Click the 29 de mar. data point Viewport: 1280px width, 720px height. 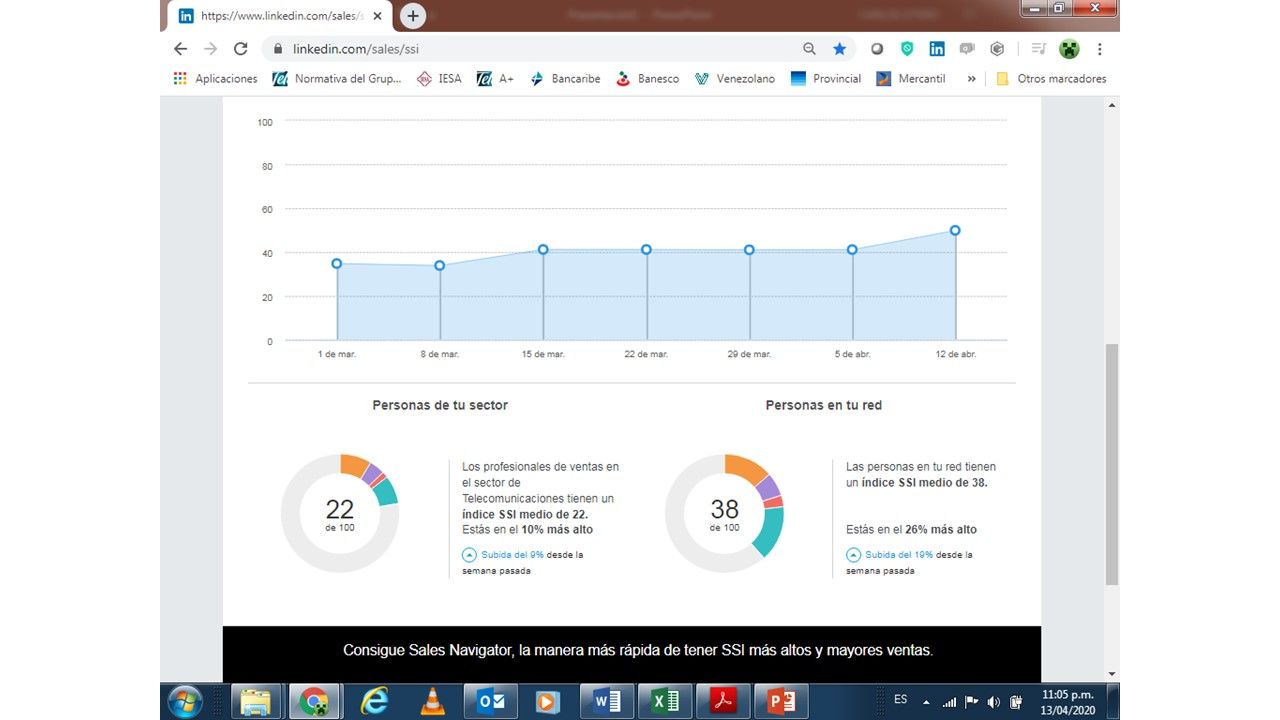point(749,250)
